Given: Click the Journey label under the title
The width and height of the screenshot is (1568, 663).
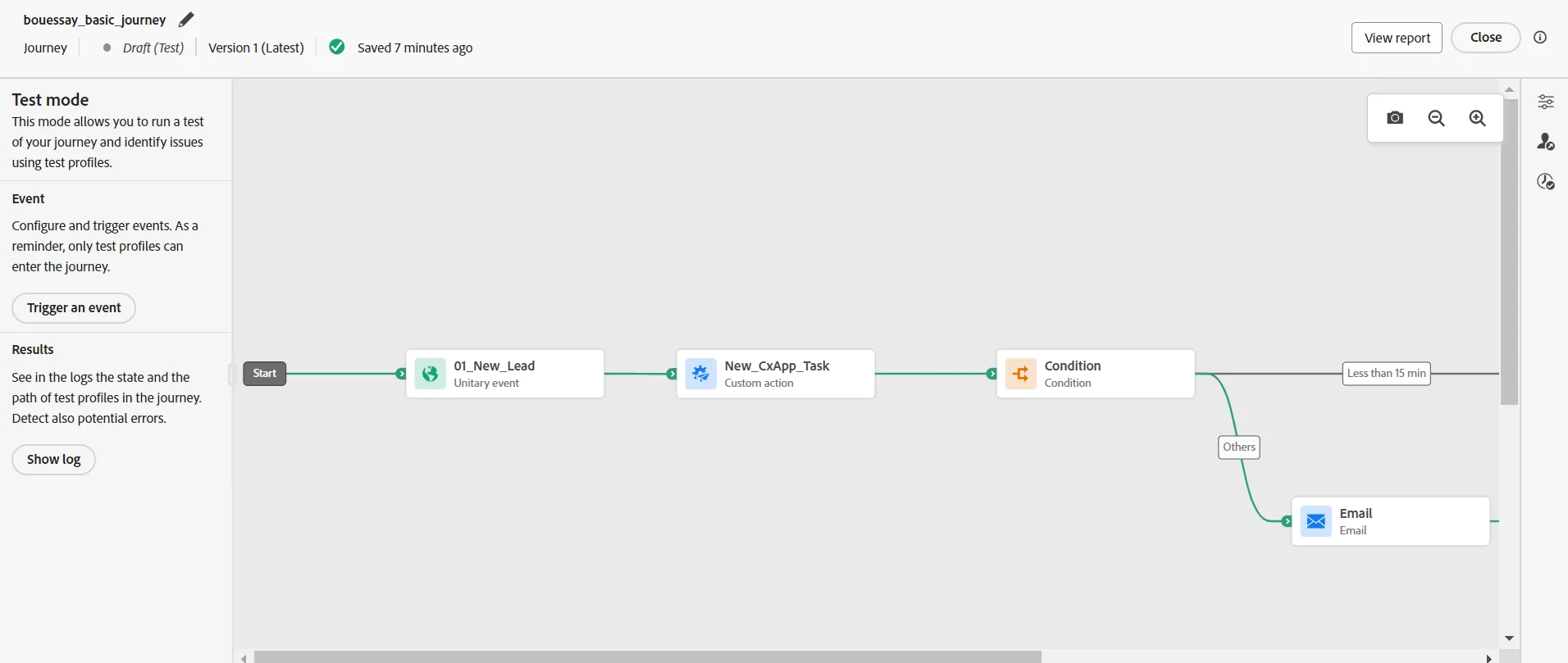Looking at the screenshot, I should coord(45,48).
